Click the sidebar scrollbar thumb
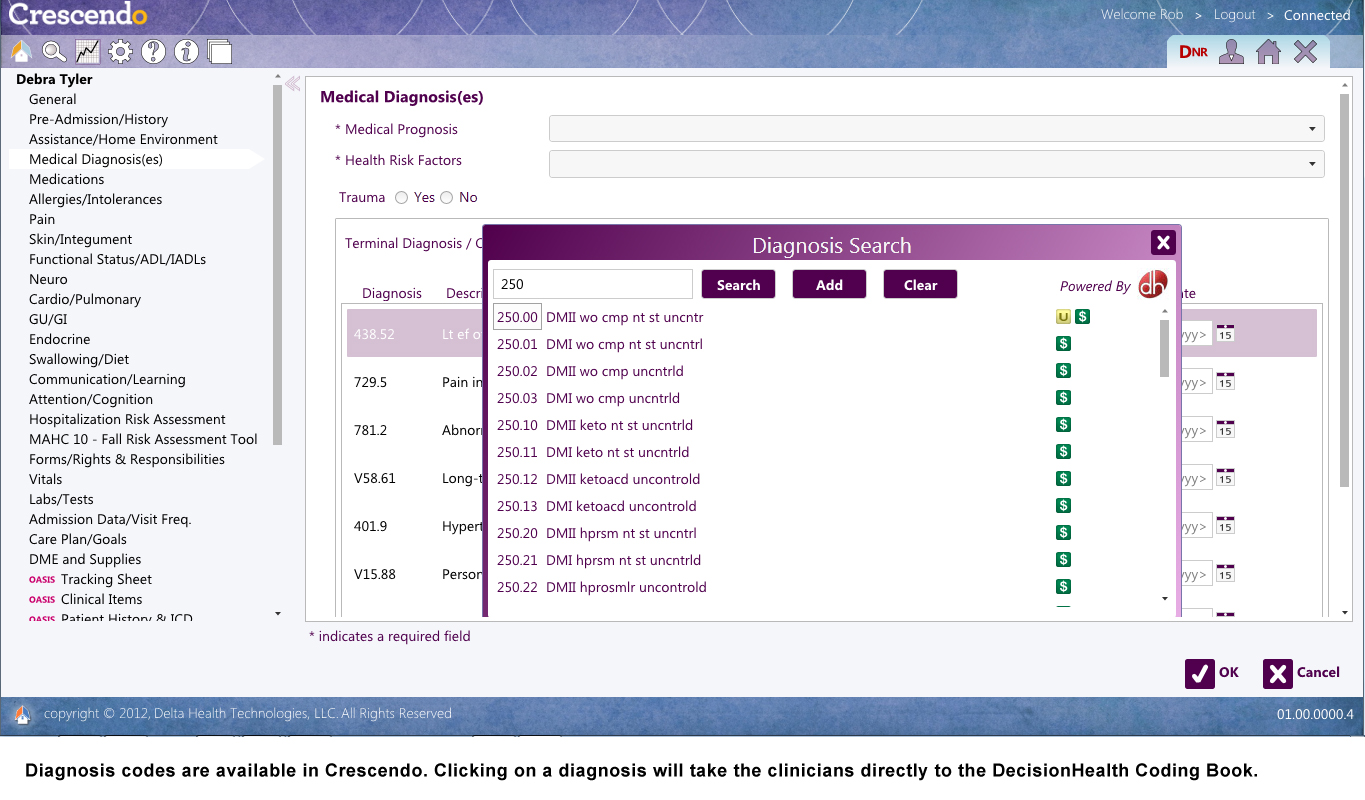 pyautogui.click(x=277, y=265)
